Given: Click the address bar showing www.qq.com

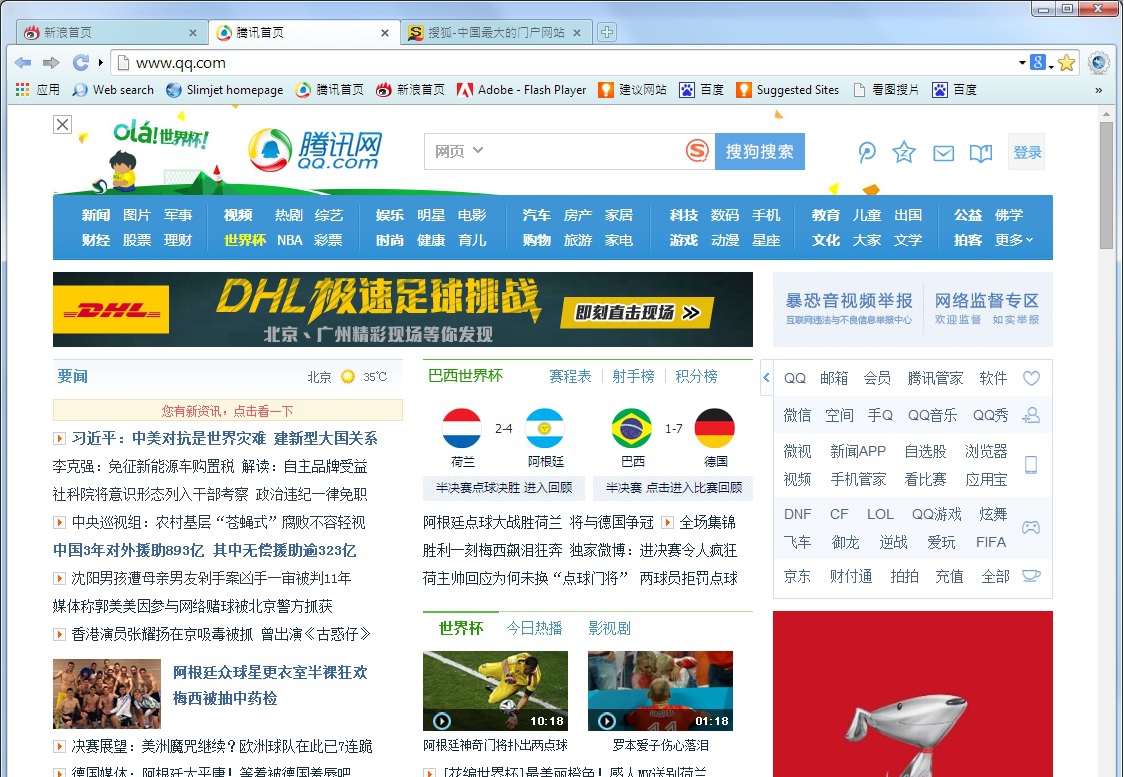Looking at the screenshot, I should pos(559,63).
